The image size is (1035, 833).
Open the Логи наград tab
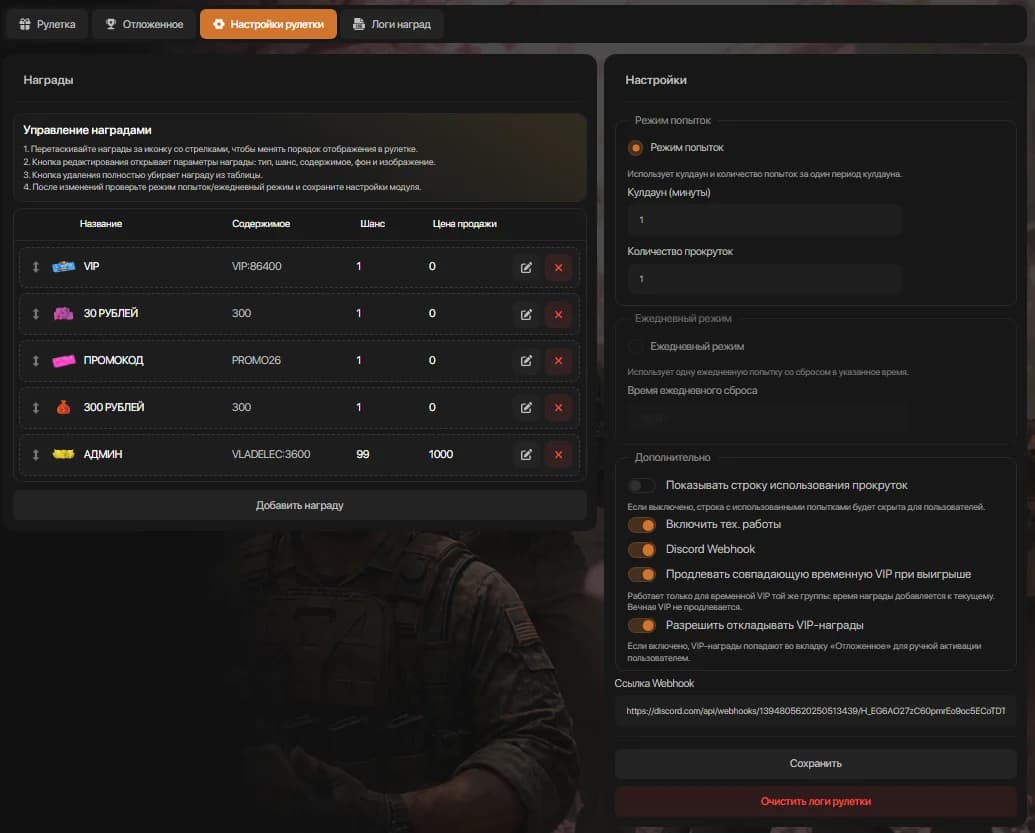(x=392, y=24)
